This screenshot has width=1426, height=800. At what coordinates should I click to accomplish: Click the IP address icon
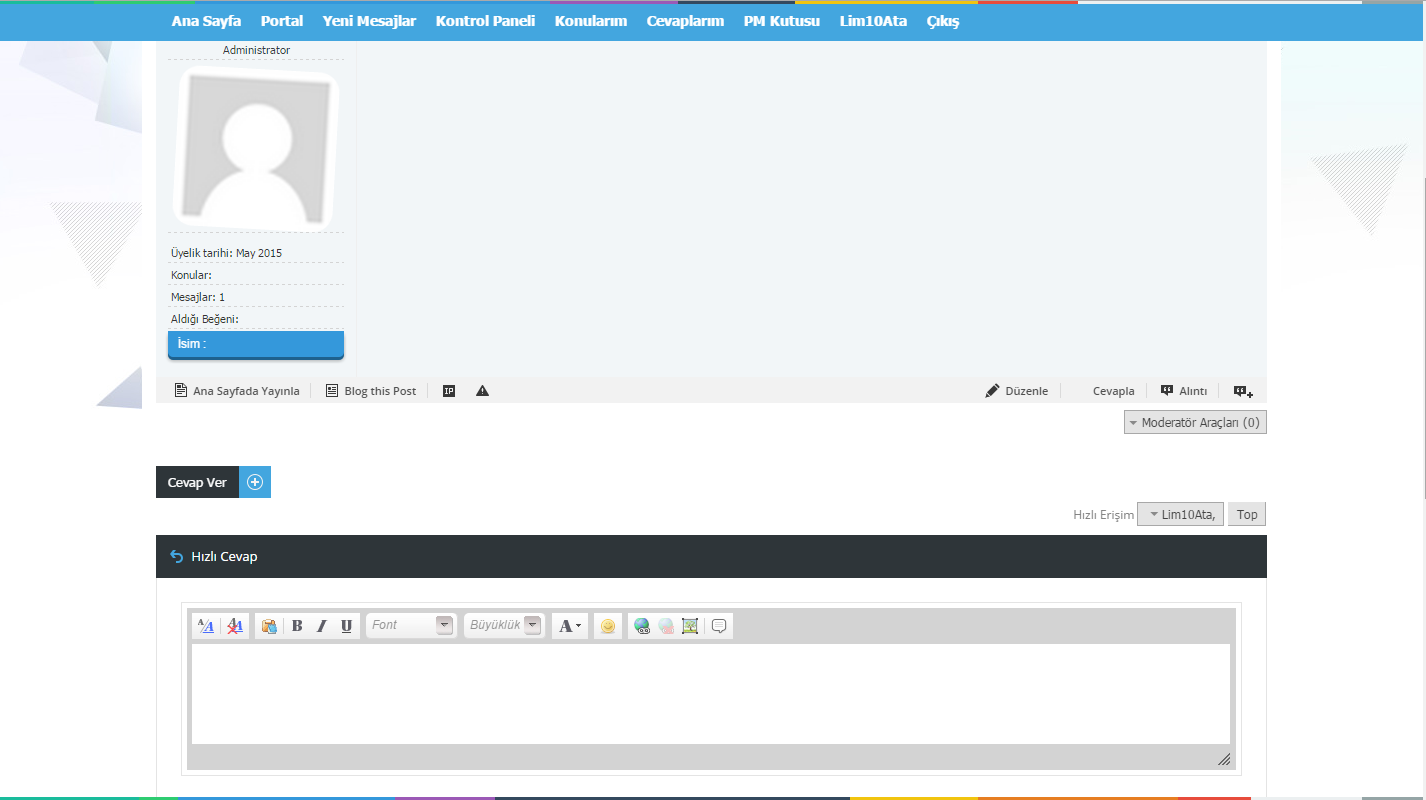click(449, 391)
